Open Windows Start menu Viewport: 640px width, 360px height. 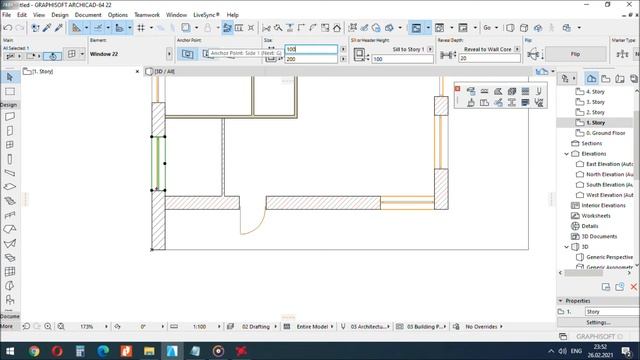coord(10,351)
